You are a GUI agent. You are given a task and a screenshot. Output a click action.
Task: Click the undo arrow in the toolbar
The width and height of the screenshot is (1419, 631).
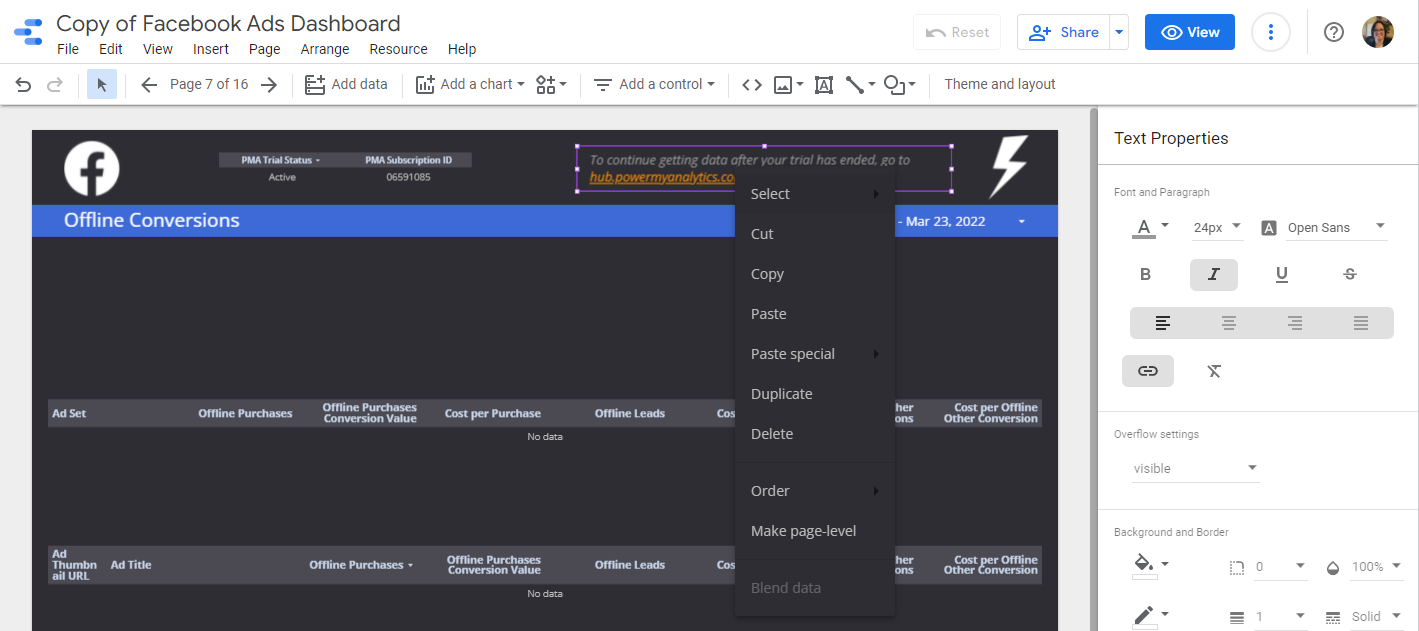pyautogui.click(x=23, y=85)
